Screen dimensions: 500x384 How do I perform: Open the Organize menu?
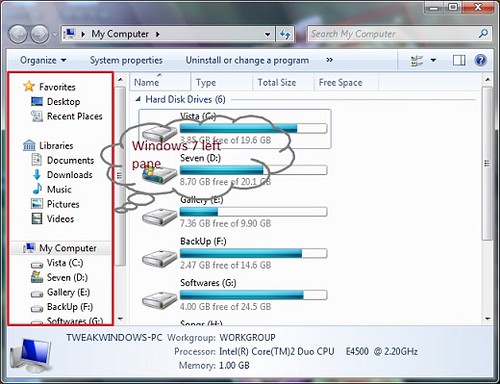tap(43, 60)
